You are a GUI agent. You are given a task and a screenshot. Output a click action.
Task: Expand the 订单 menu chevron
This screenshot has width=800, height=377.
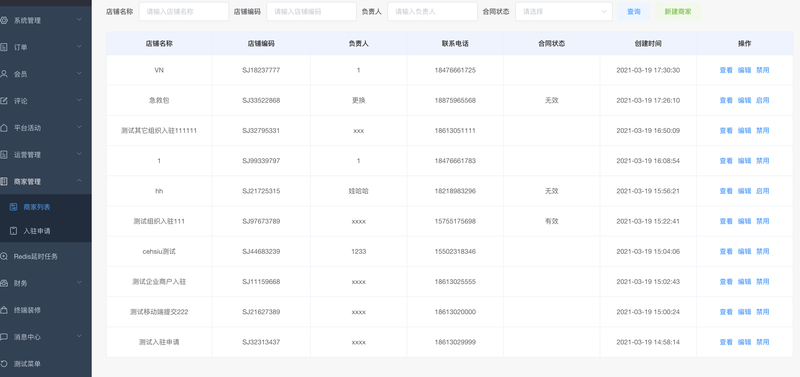coord(79,46)
